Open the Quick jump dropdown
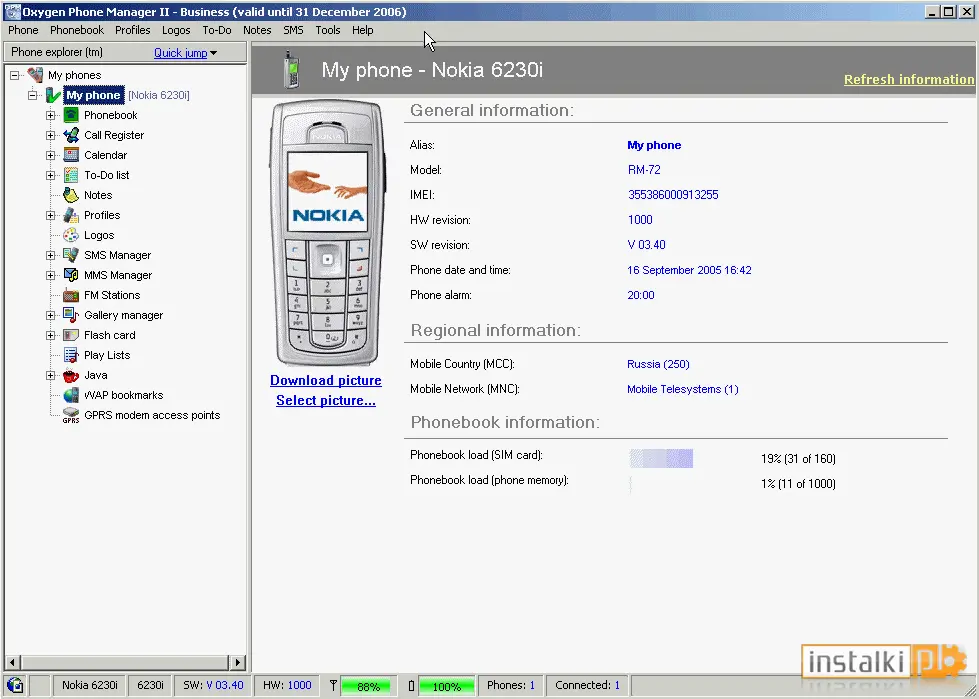 [185, 53]
